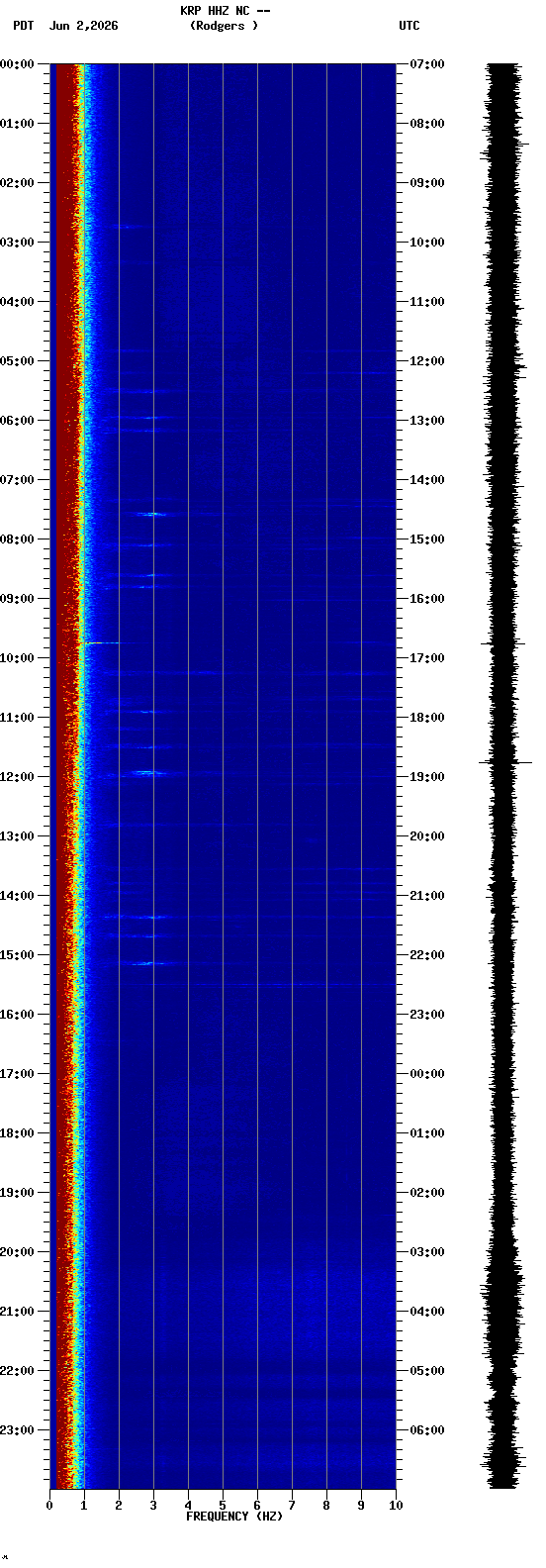The width and height of the screenshot is (546, 1568).
Task: Select the 01:00 label on PDT axis
Action: [x=19, y=124]
